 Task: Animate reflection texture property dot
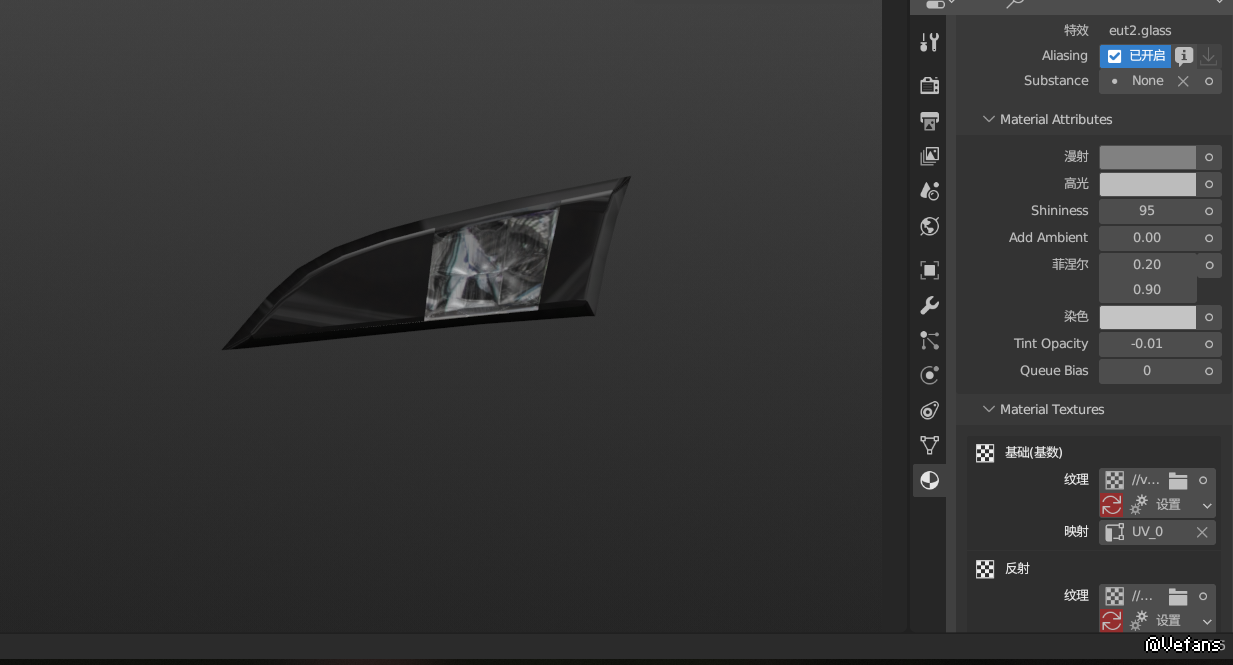(1203, 597)
